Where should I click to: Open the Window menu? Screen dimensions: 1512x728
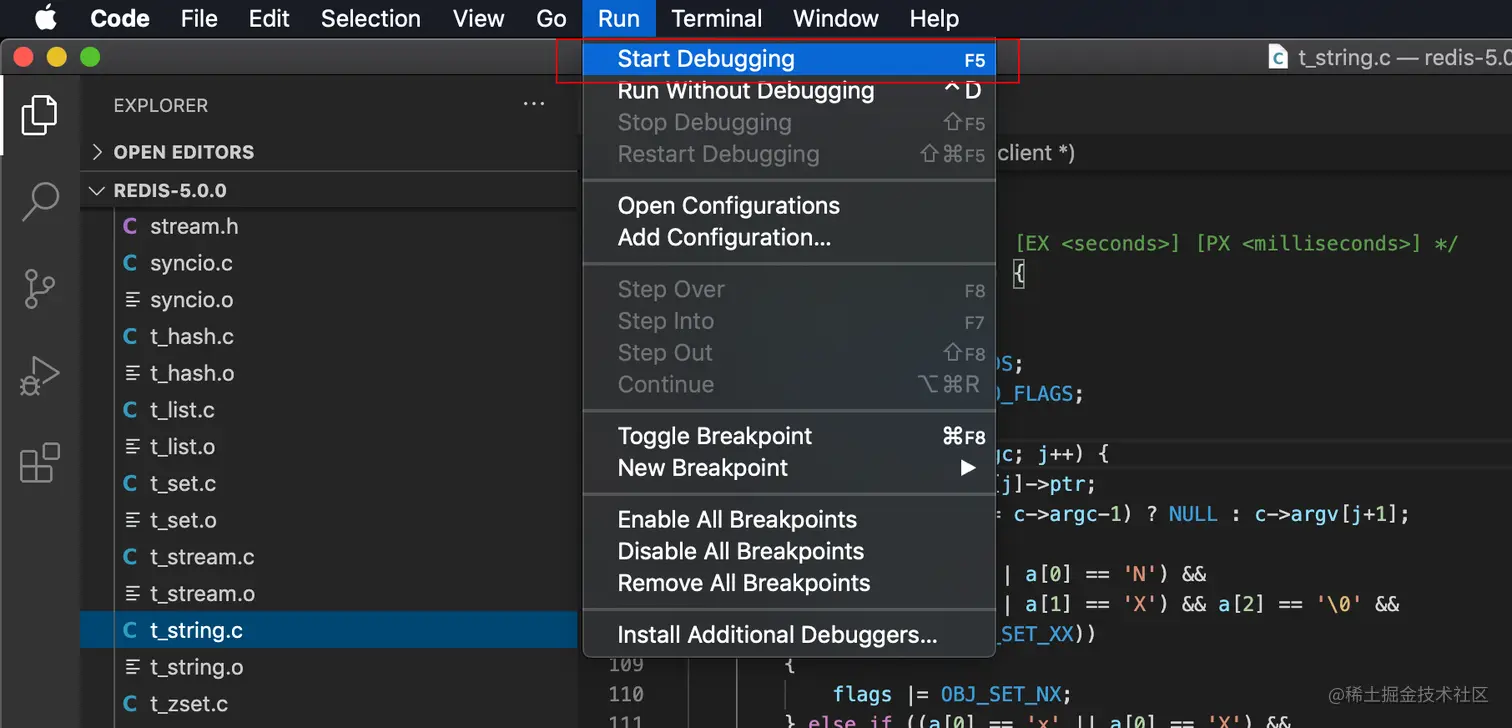836,18
